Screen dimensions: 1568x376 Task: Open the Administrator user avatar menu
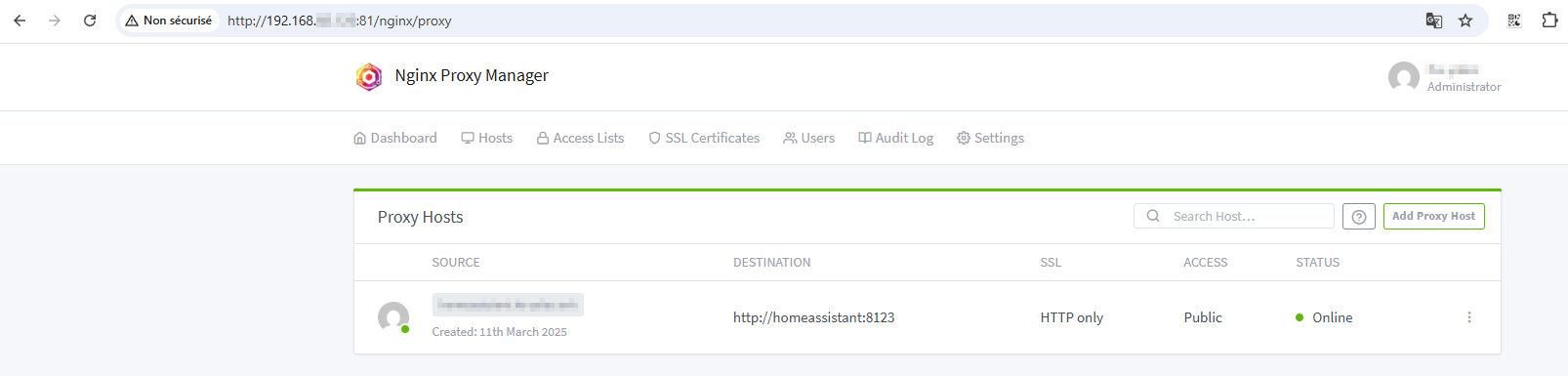click(1404, 77)
